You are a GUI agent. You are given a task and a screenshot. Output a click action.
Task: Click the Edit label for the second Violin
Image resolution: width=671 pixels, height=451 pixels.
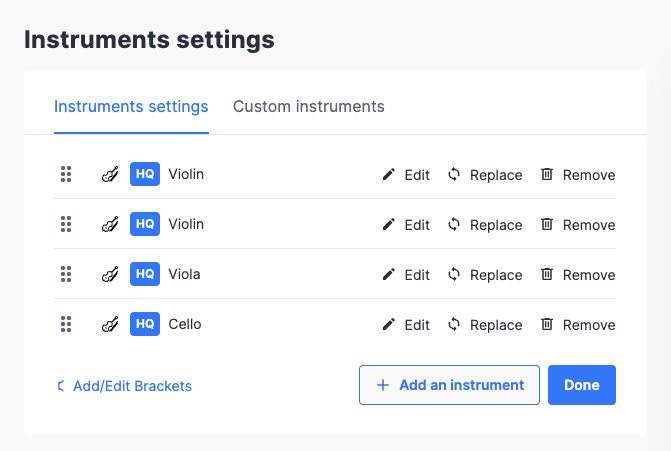click(x=417, y=225)
